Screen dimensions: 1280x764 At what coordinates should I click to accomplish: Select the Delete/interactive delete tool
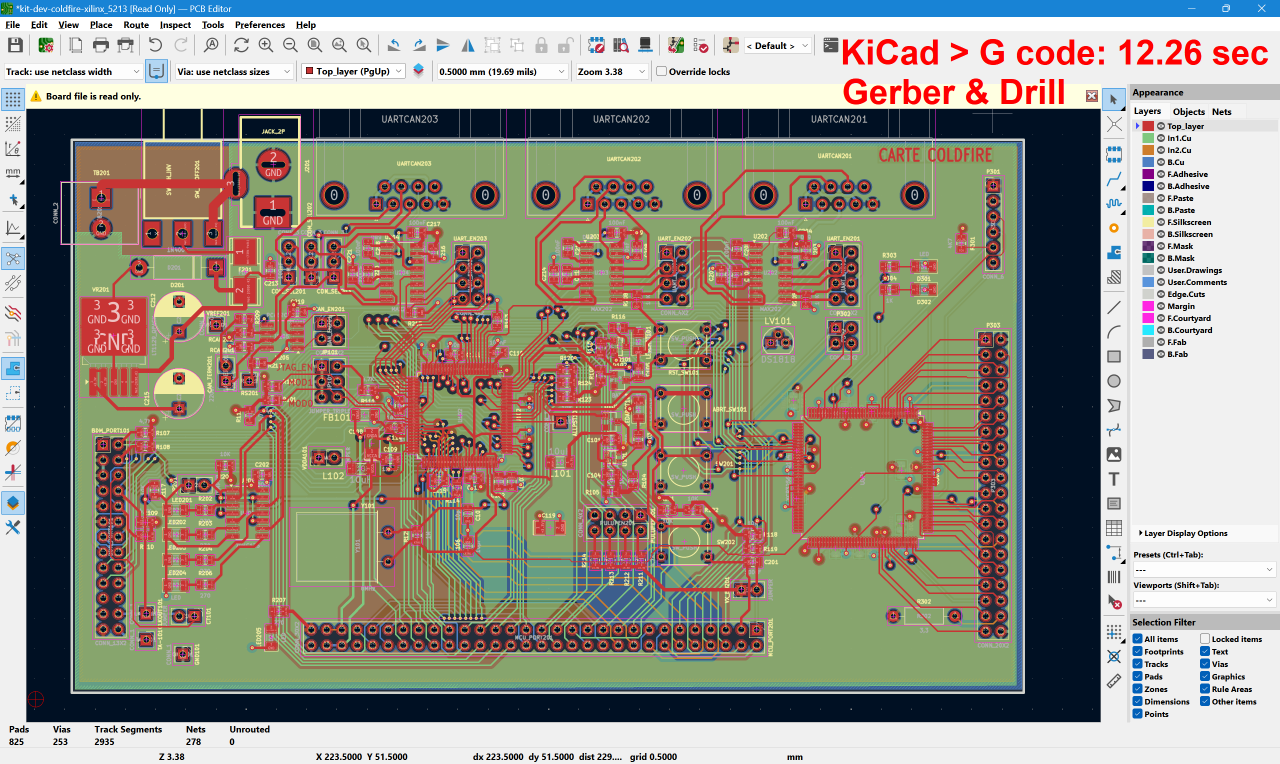(x=1114, y=601)
